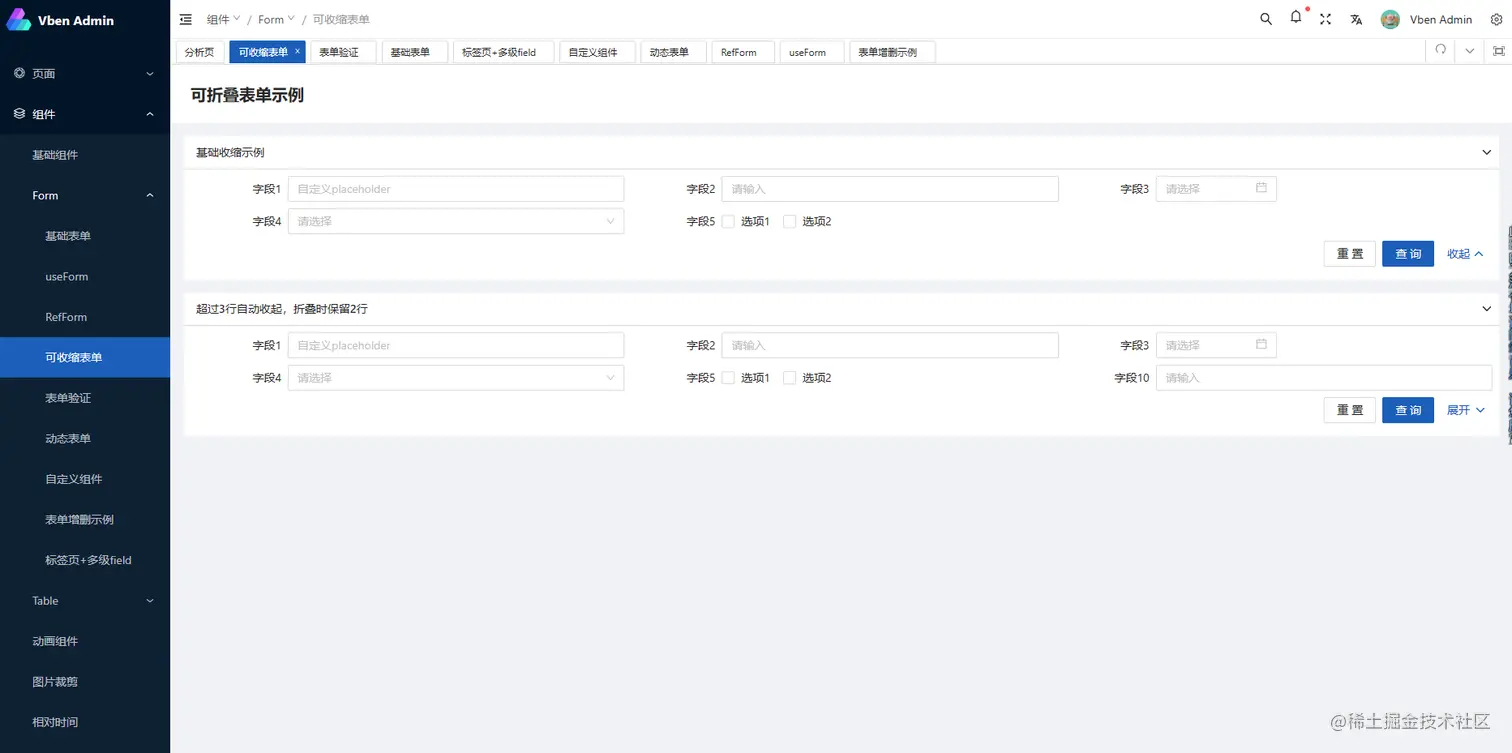Switch to the 分析页 tab
This screenshot has width=1512, height=753.
(x=199, y=51)
